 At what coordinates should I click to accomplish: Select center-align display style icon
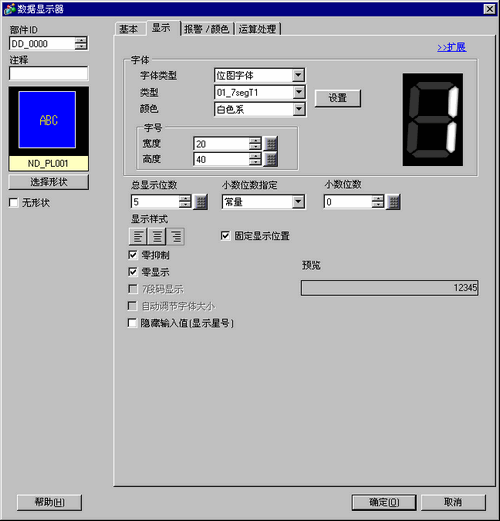(x=157, y=236)
